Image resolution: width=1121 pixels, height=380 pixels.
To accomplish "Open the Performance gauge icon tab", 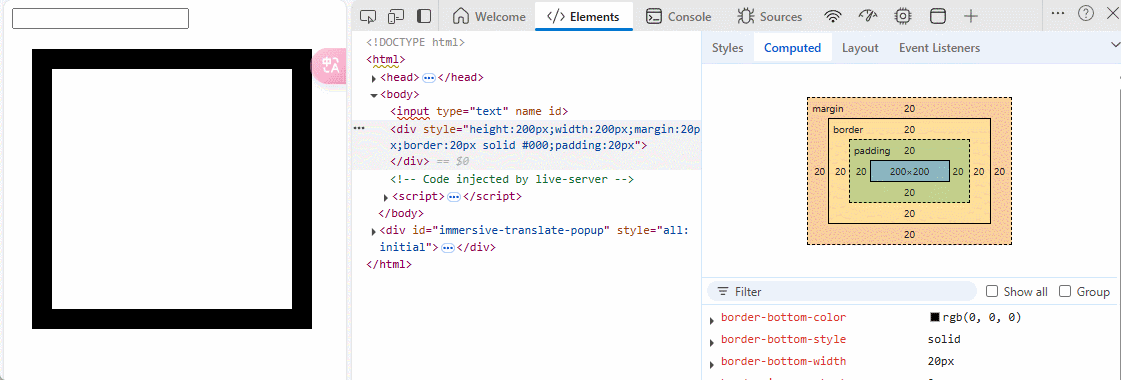I will [867, 16].
